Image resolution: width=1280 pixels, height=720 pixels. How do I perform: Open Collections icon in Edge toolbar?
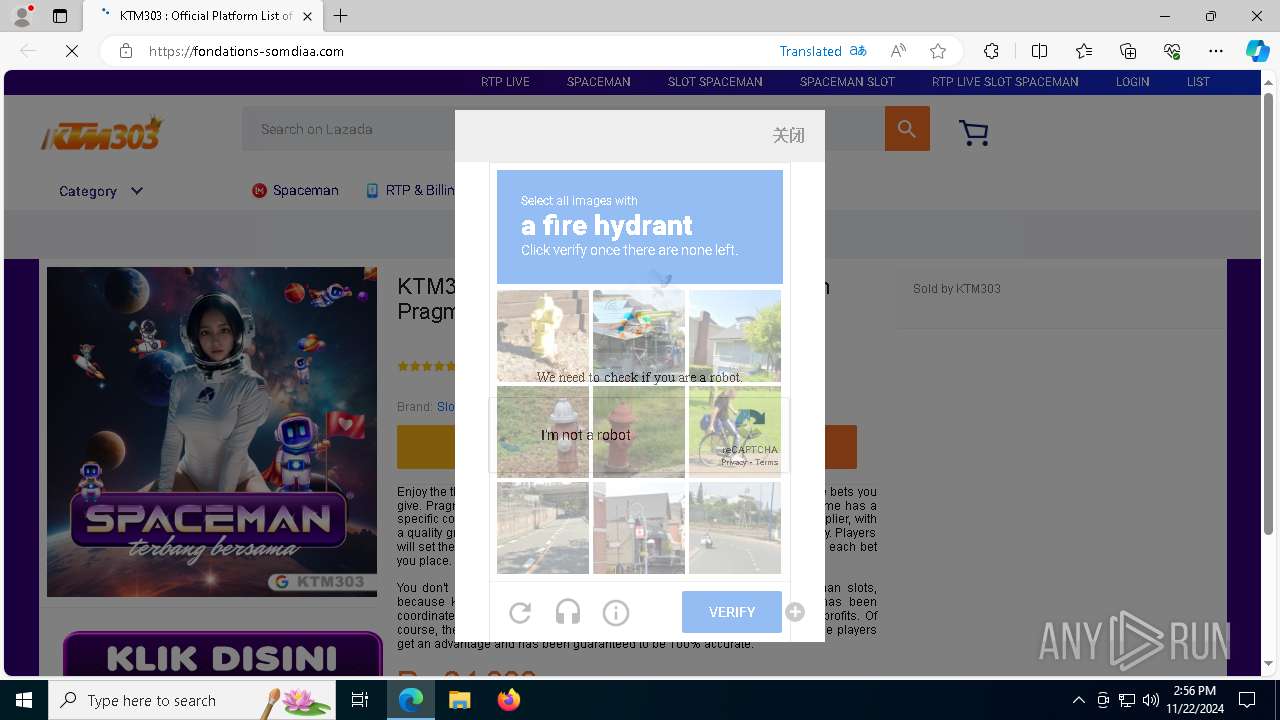1128,51
